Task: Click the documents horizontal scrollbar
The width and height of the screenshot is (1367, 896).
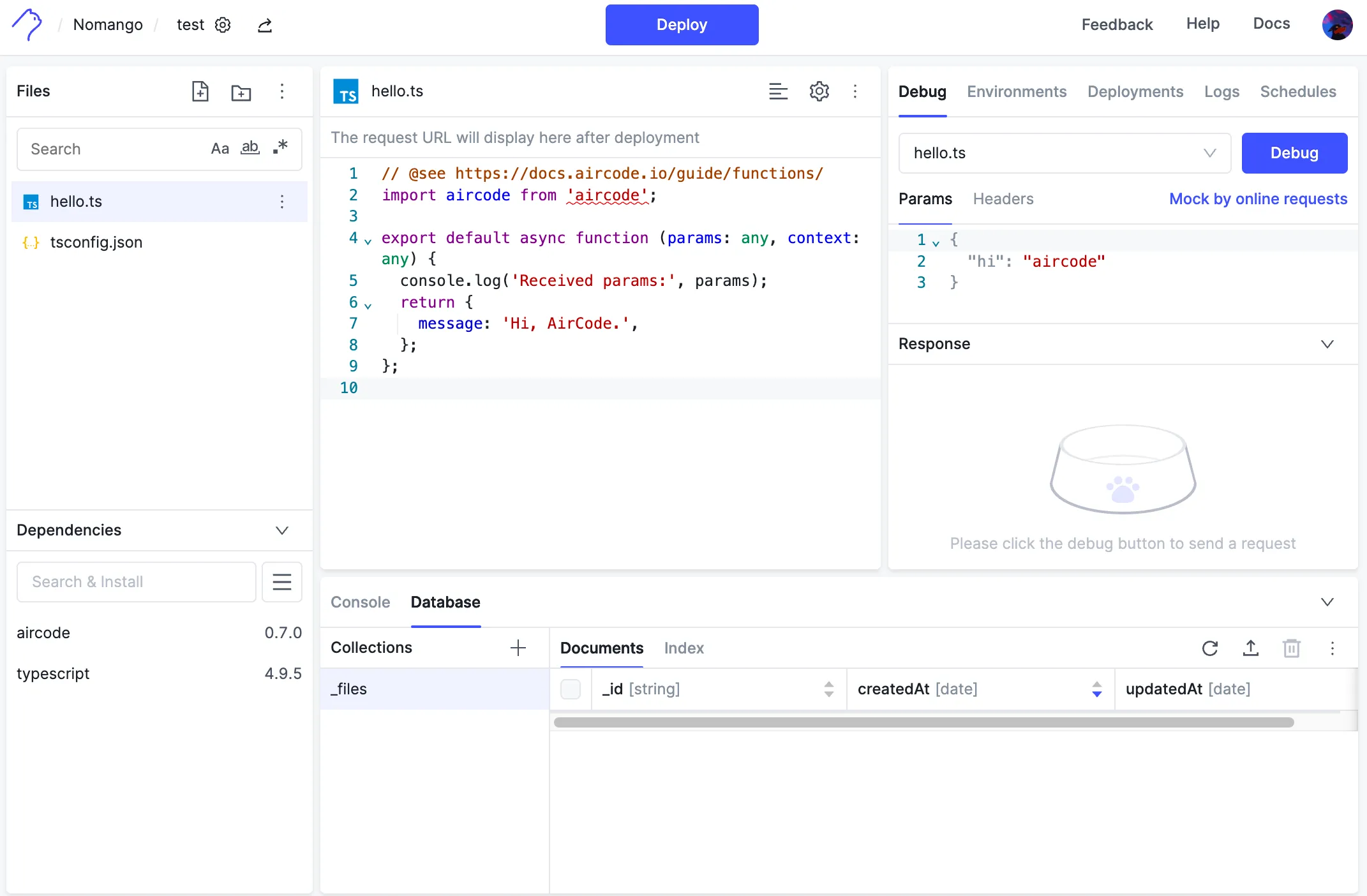Action: 923,722
